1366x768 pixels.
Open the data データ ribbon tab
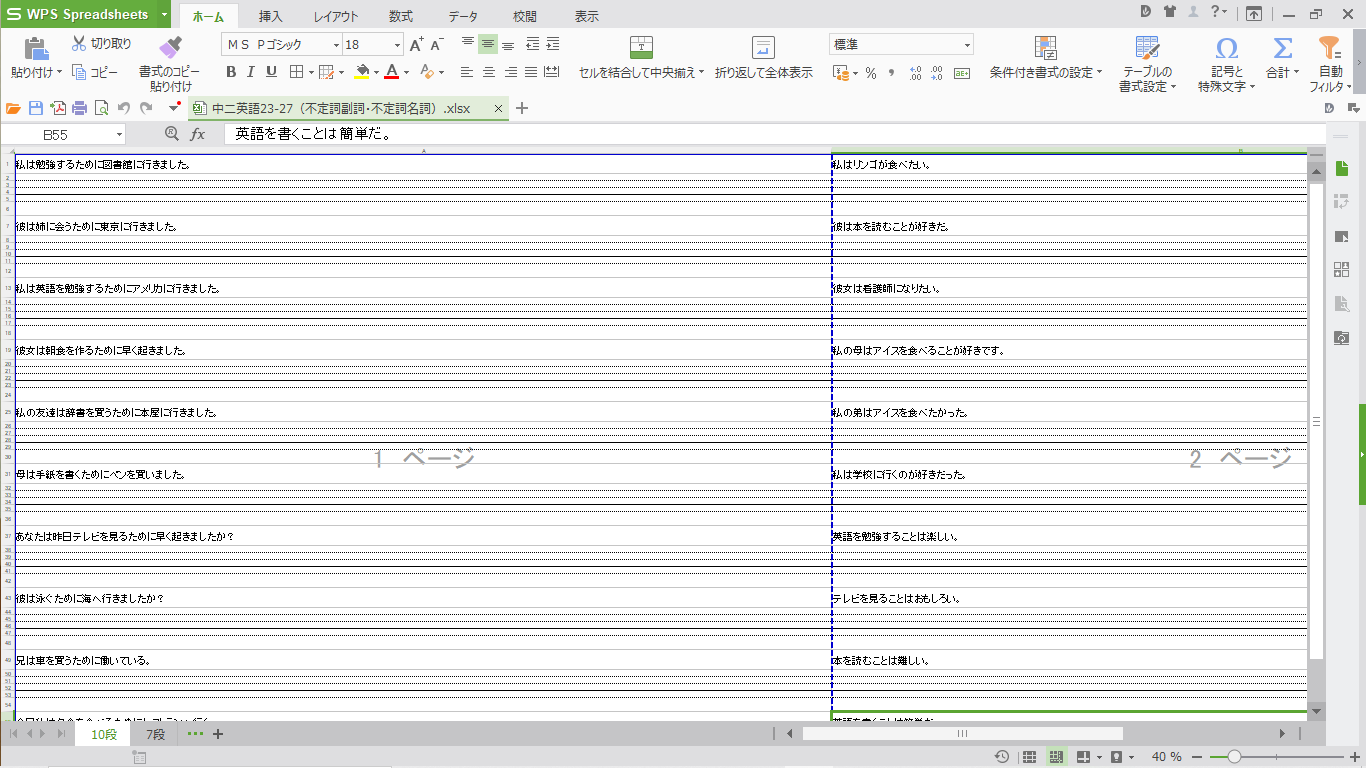click(x=463, y=17)
